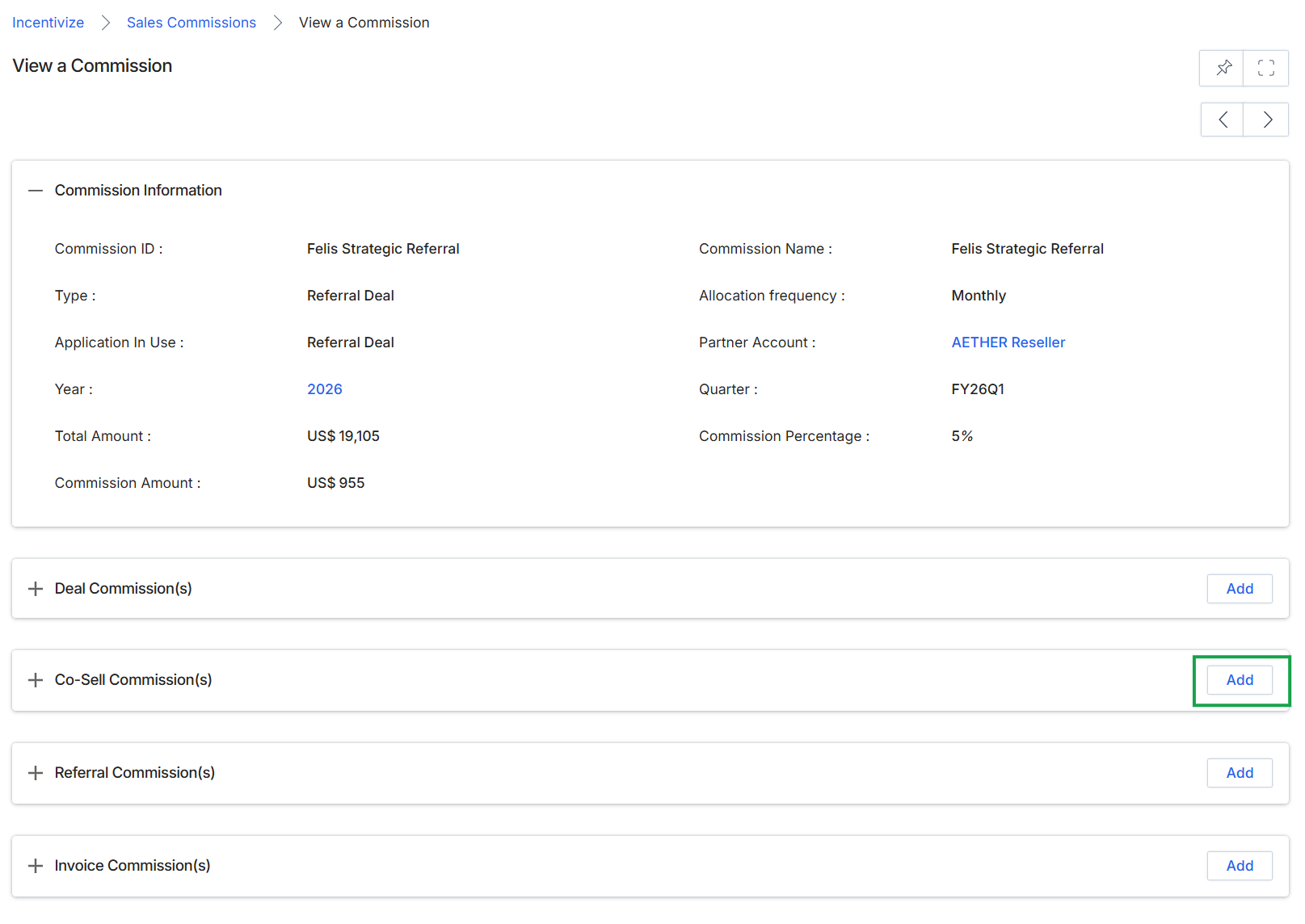Click the Co-Sell Commission(s) section title
Image resolution: width=1305 pixels, height=924 pixels.
point(133,680)
